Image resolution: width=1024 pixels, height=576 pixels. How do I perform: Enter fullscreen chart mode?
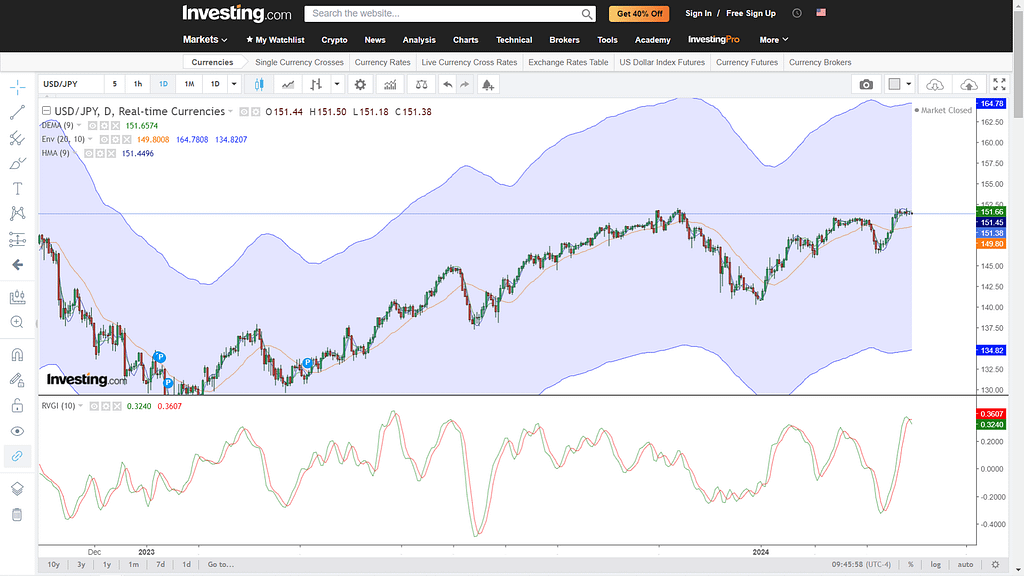coord(998,85)
